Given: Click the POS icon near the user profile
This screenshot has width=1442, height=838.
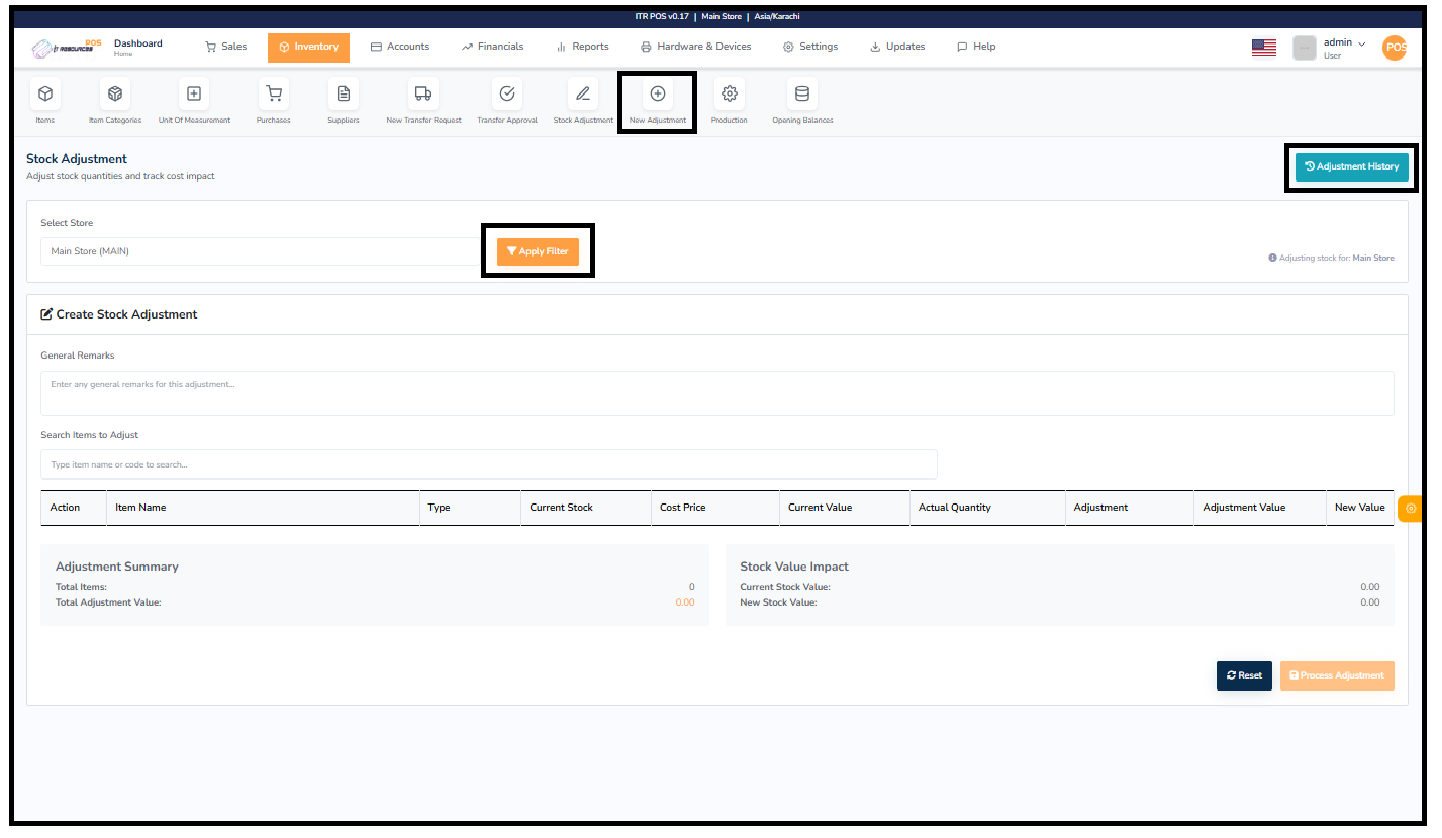Looking at the screenshot, I should [x=1394, y=47].
